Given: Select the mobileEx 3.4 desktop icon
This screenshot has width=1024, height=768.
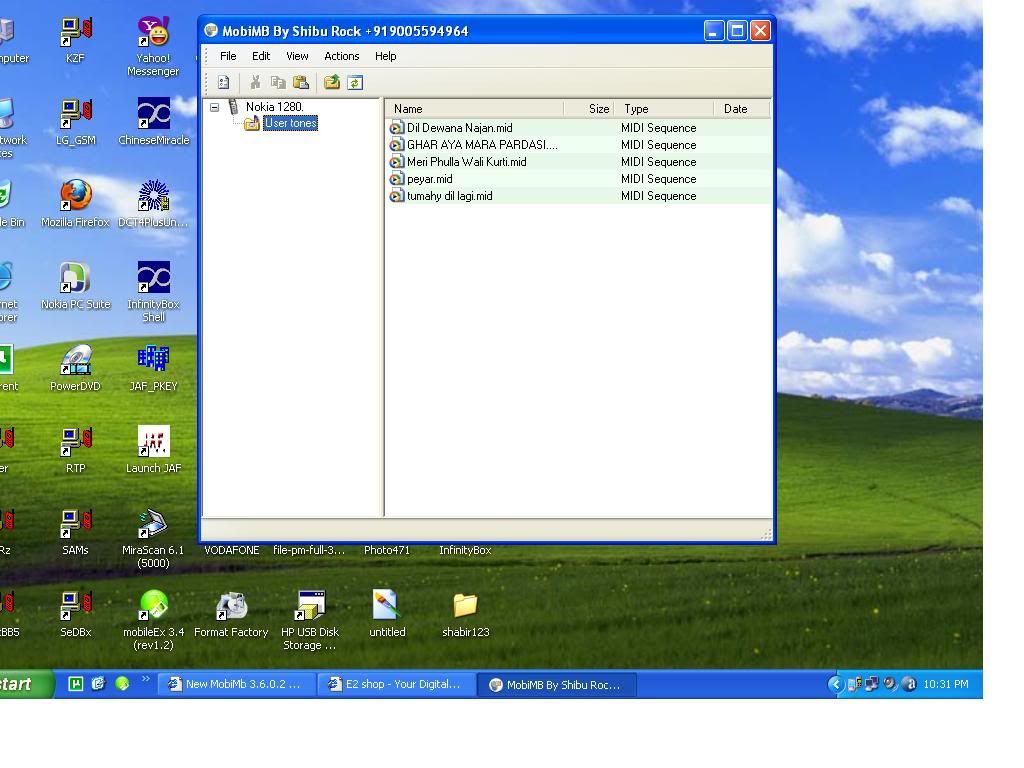Looking at the screenshot, I should click(x=153, y=620).
